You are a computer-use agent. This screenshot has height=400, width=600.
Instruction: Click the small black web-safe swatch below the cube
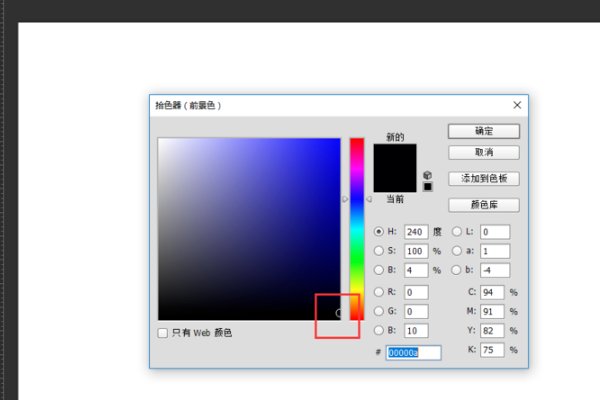(428, 186)
